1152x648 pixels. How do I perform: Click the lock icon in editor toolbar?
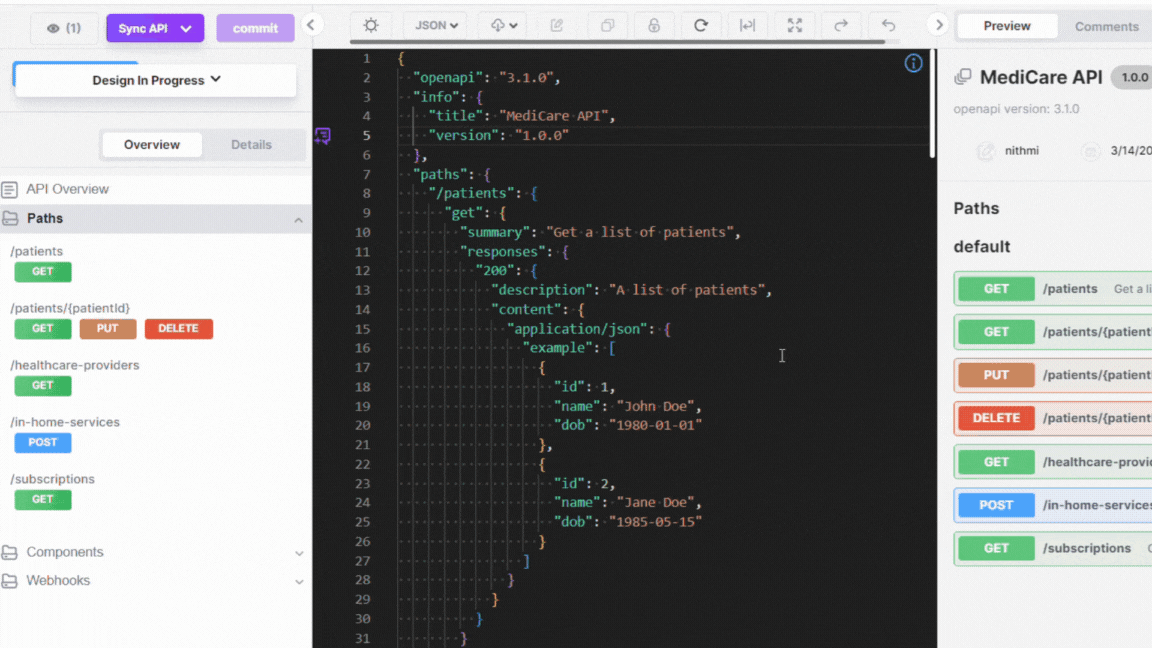tap(654, 26)
